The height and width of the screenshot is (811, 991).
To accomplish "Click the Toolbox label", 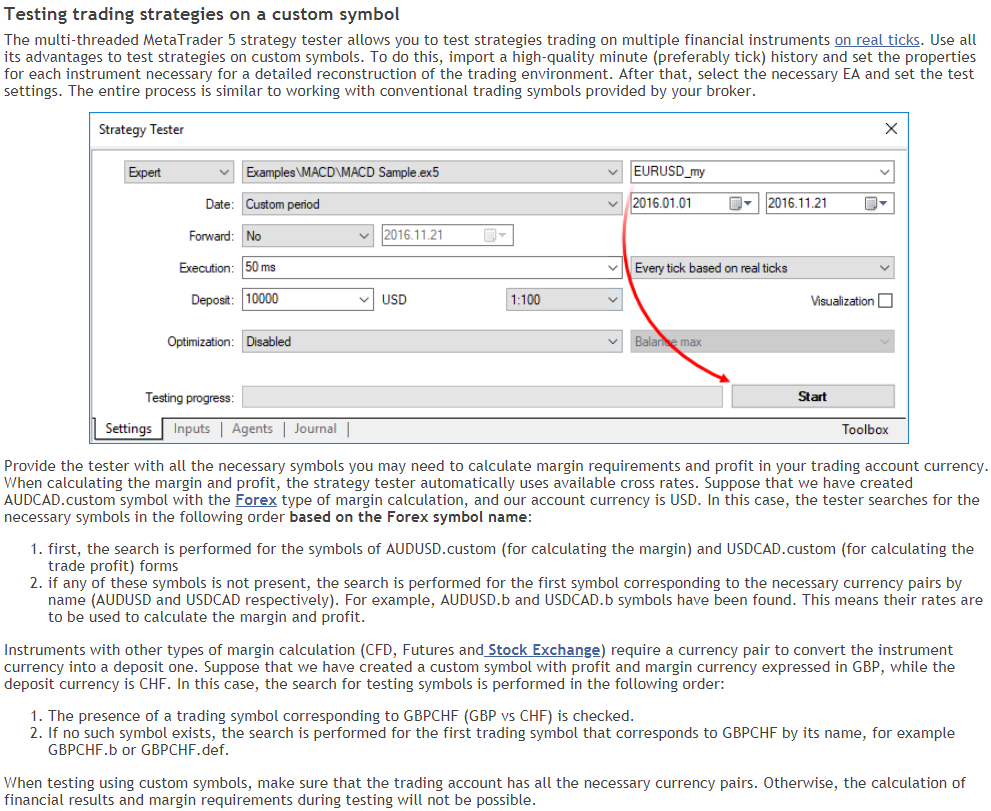I will tap(865, 429).
